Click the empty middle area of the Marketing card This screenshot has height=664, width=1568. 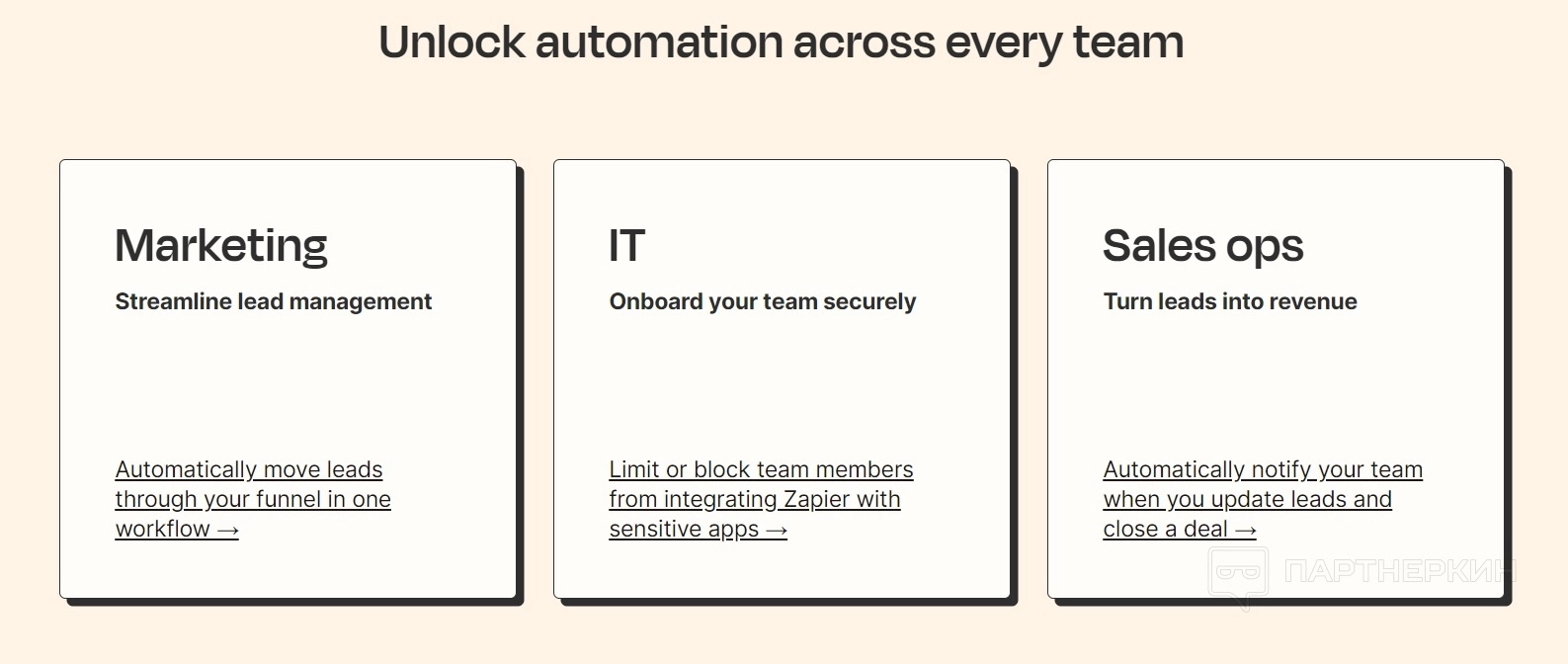point(288,385)
